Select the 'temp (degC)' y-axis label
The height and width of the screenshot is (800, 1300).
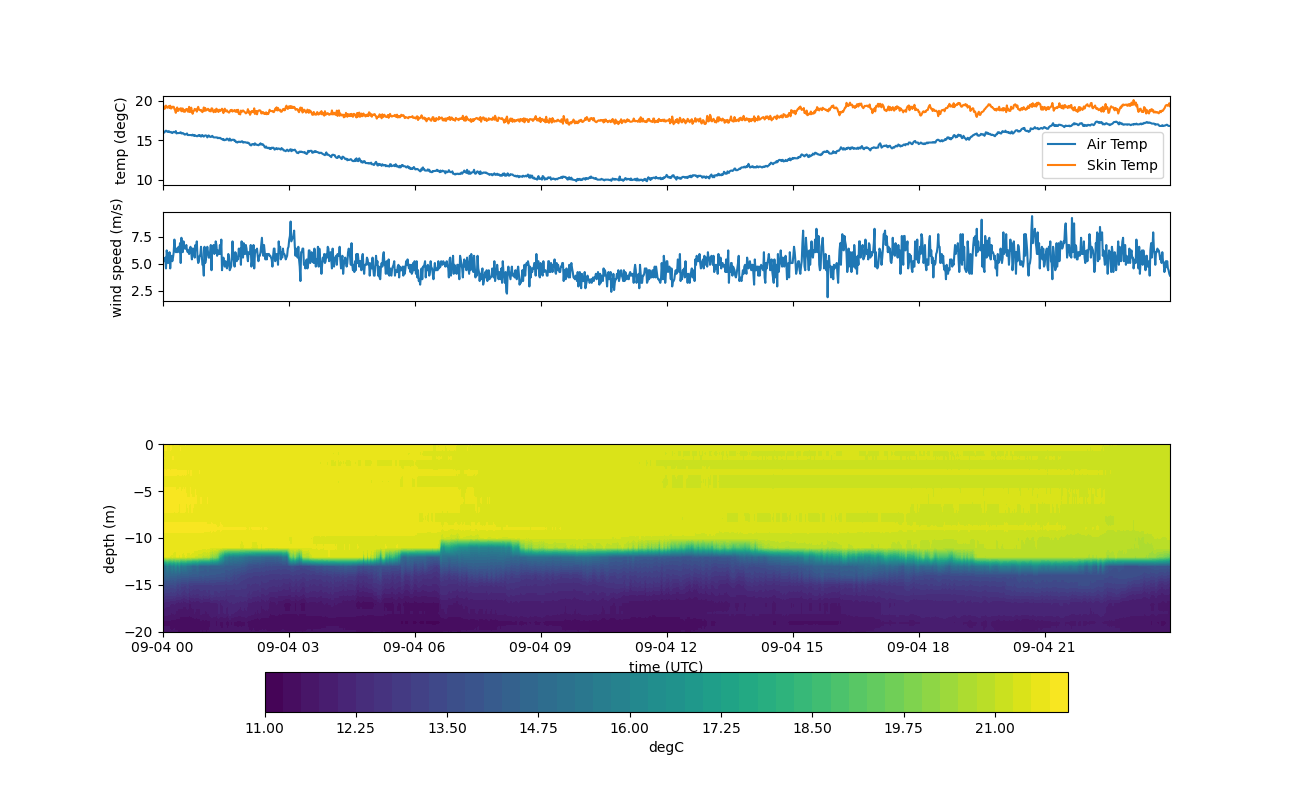click(121, 141)
